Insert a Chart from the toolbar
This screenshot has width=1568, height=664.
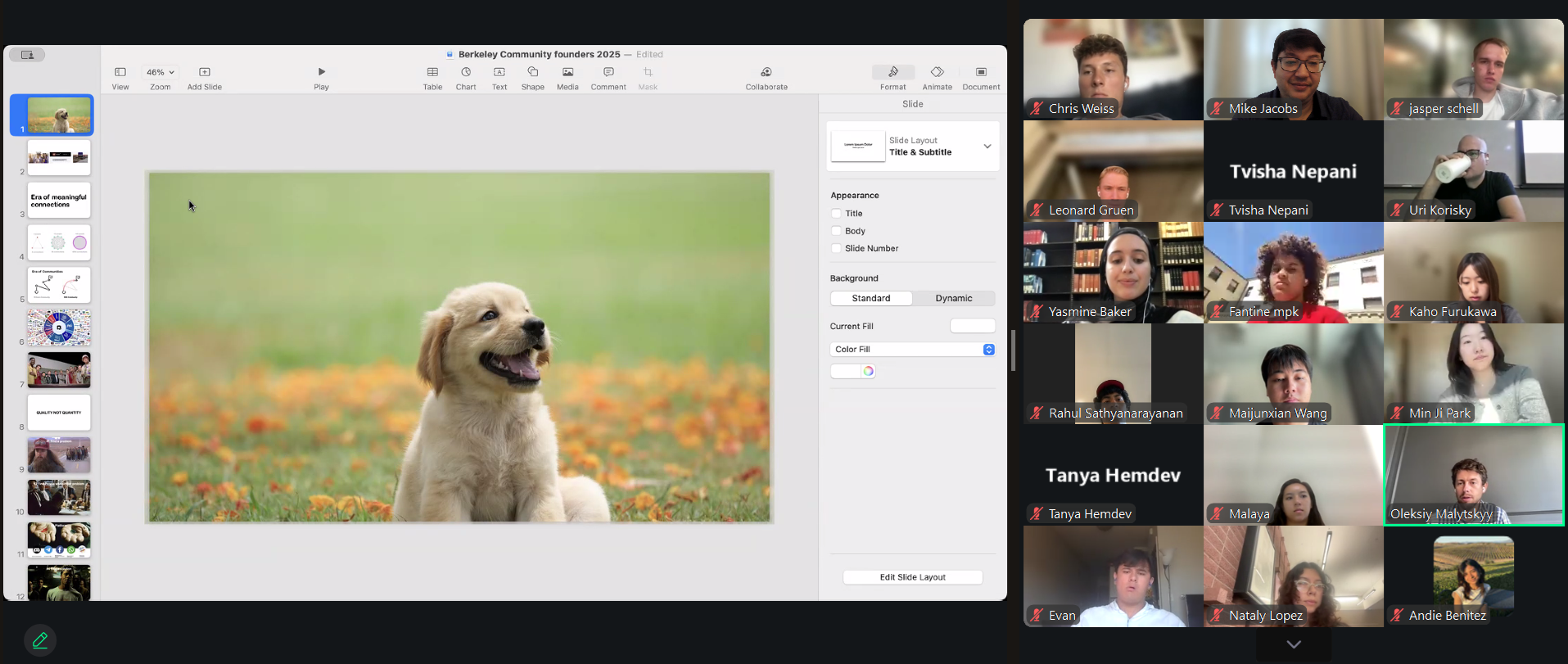click(x=466, y=72)
